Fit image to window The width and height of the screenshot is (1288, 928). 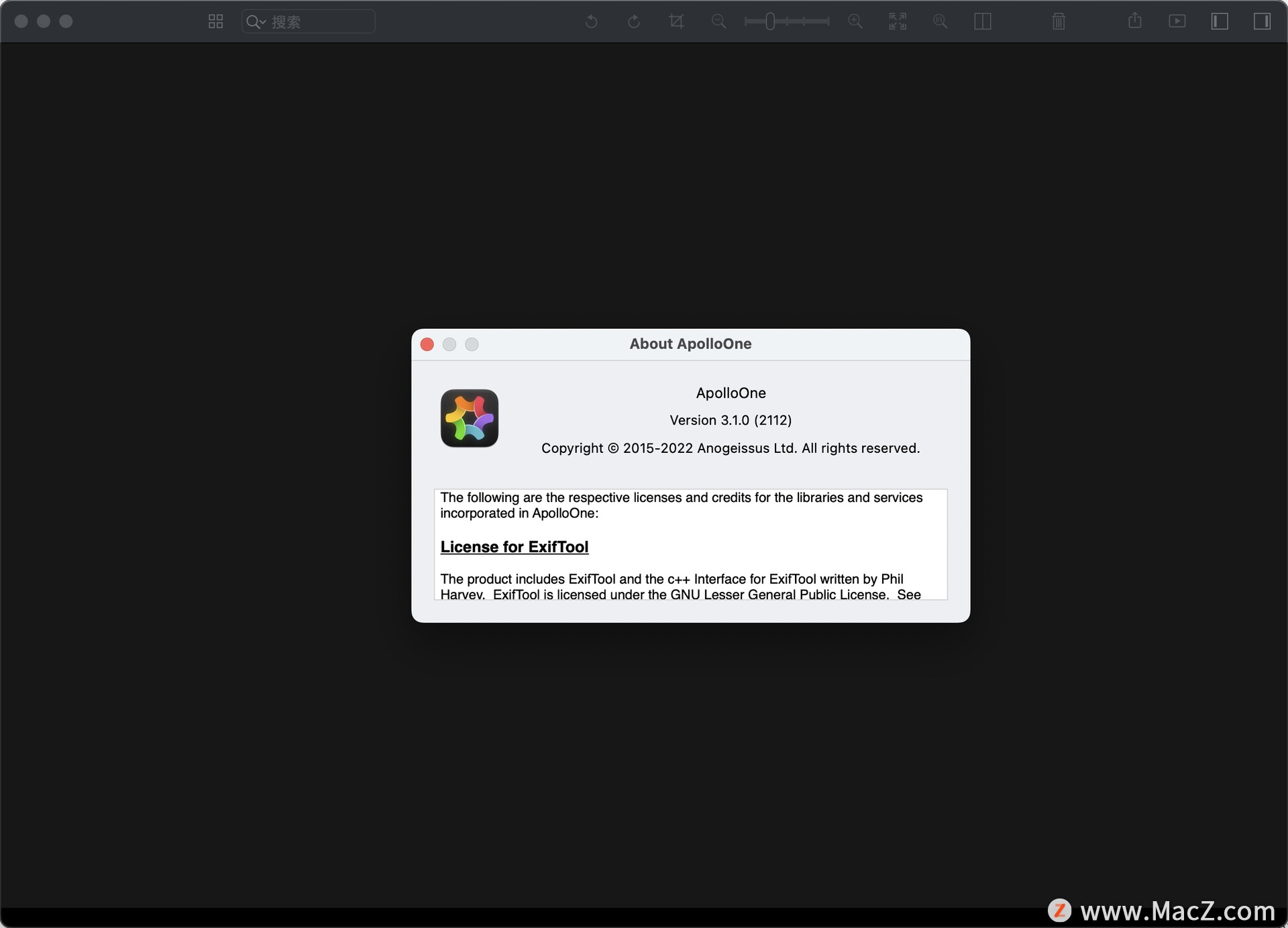pos(898,21)
